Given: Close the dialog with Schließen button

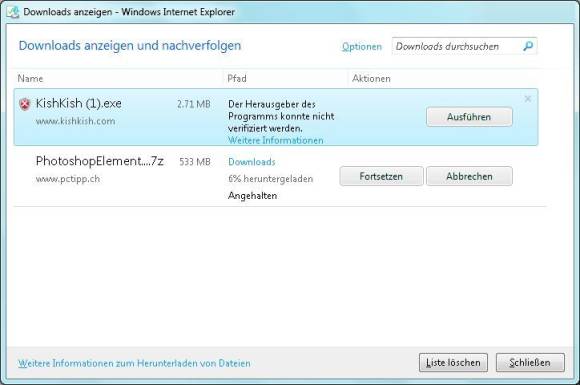Looking at the screenshot, I should 530,362.
